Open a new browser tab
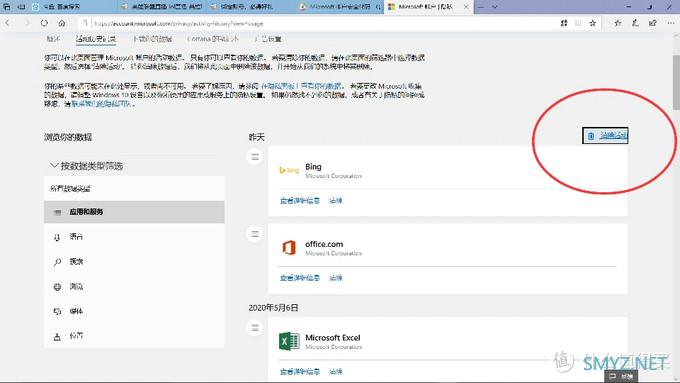The width and height of the screenshot is (680, 383). [x=481, y=7]
